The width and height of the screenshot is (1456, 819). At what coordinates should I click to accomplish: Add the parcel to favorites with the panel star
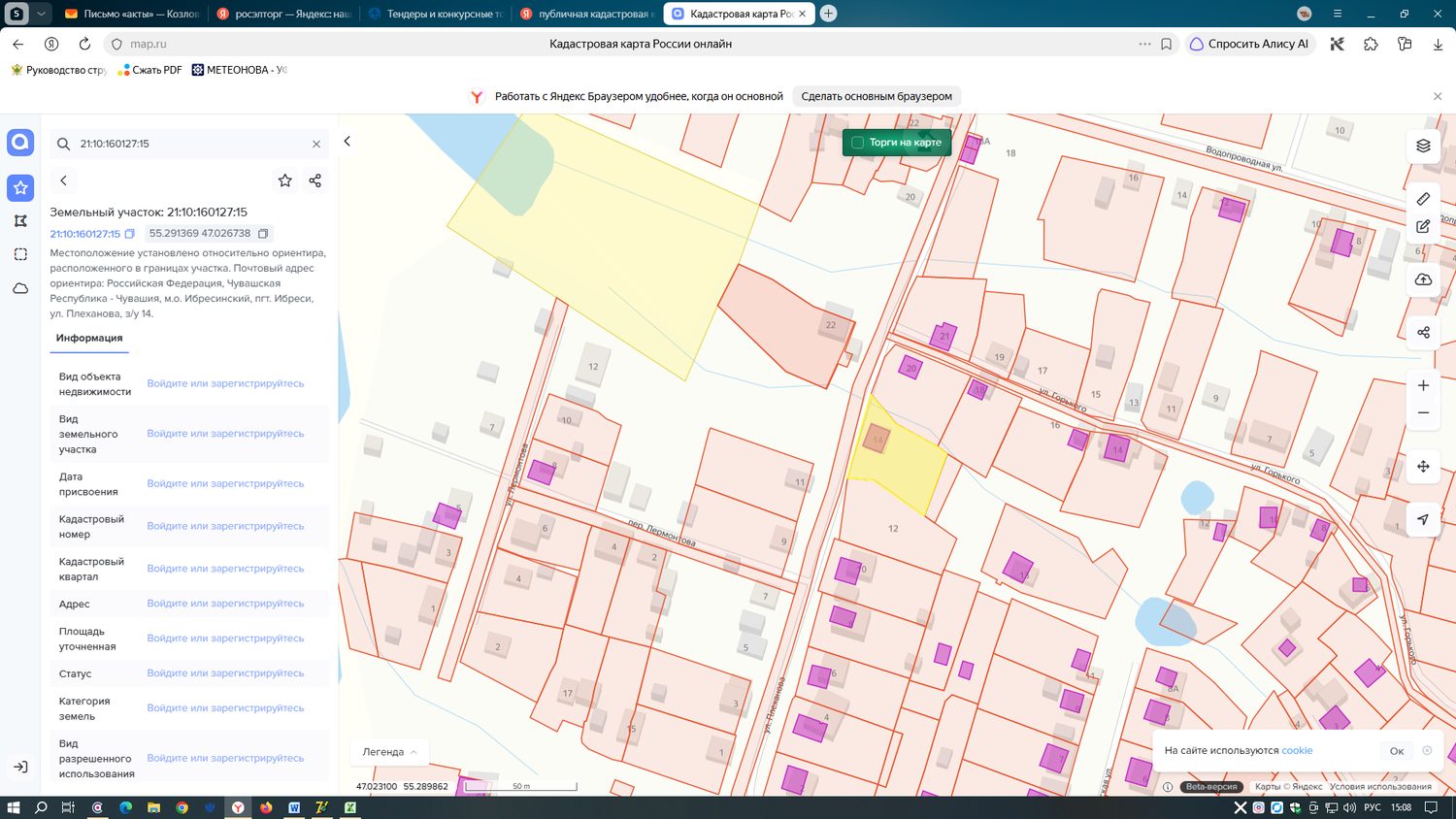285,180
